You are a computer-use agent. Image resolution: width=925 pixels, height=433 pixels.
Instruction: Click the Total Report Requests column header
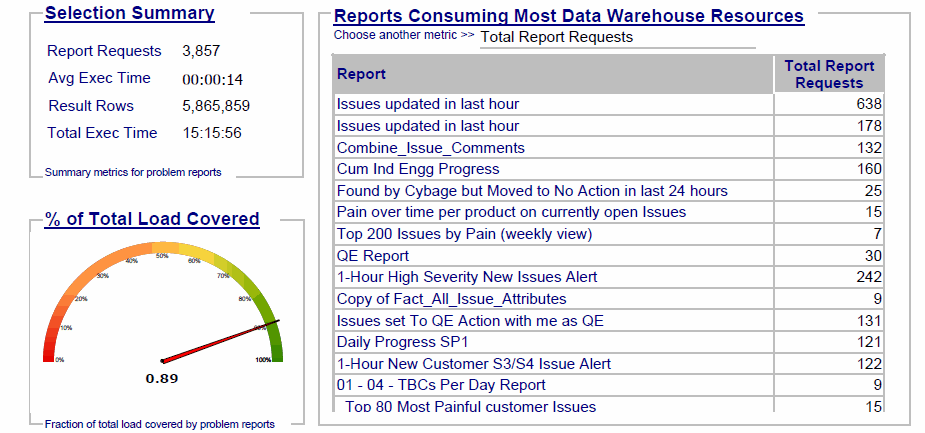pos(829,74)
